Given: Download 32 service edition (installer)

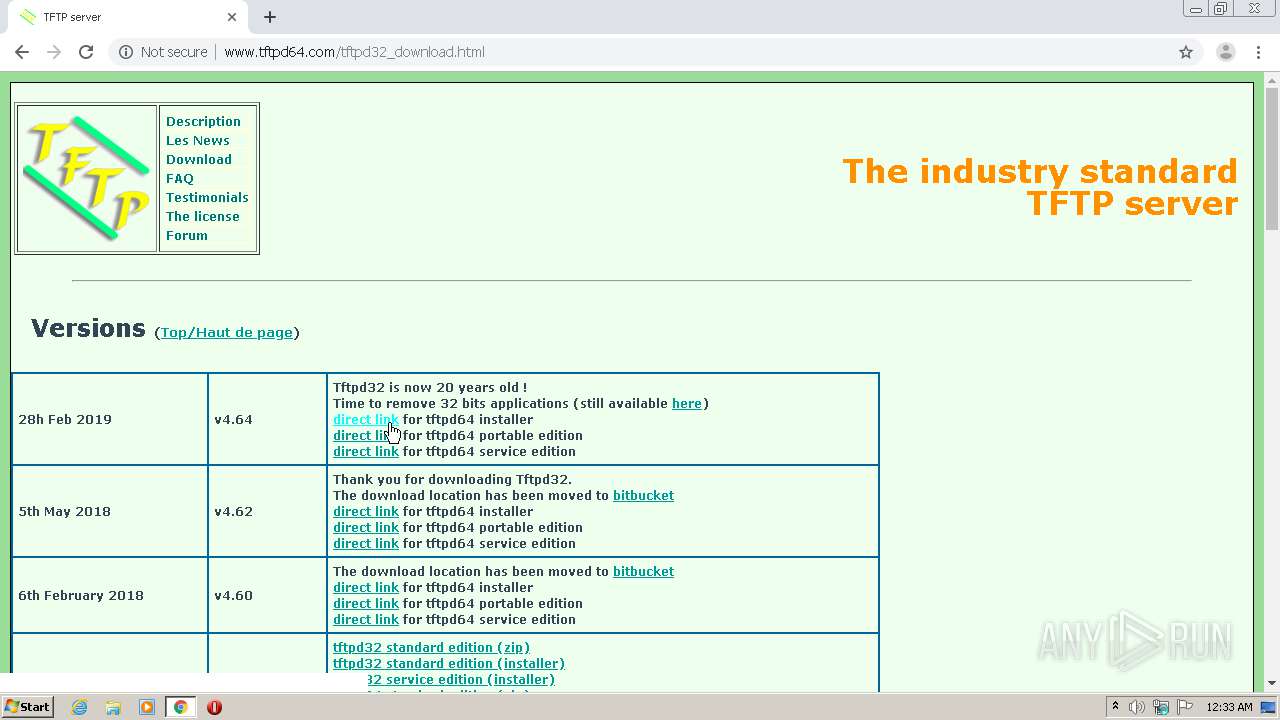Looking at the screenshot, I should (x=460, y=680).
